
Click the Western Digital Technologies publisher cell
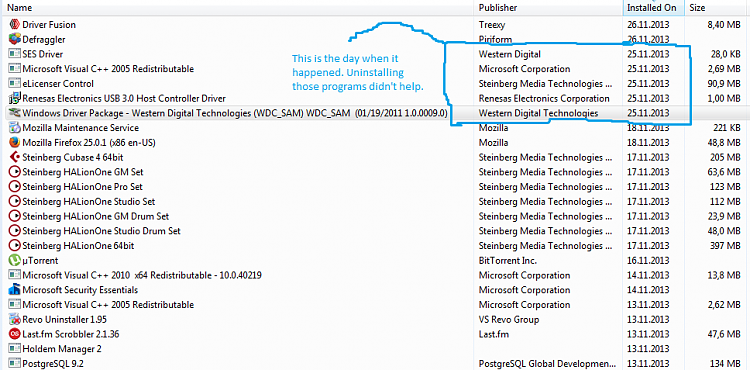coord(538,113)
